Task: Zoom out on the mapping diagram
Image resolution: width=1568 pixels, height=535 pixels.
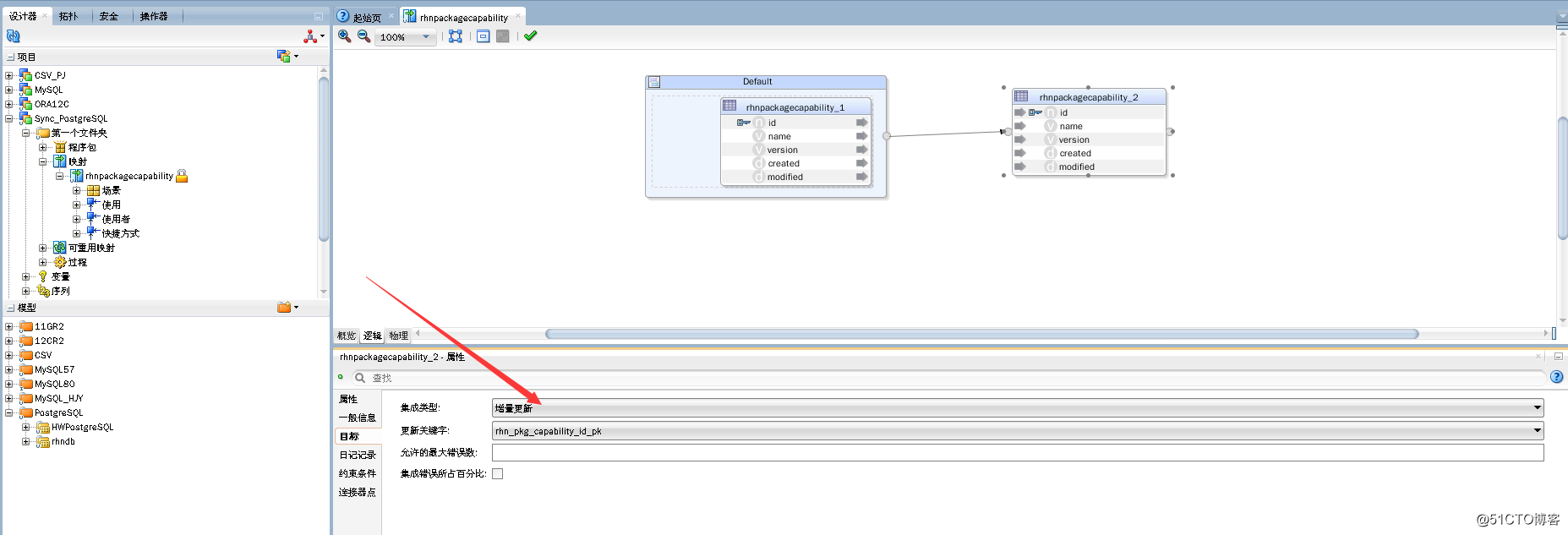Action: (x=363, y=36)
